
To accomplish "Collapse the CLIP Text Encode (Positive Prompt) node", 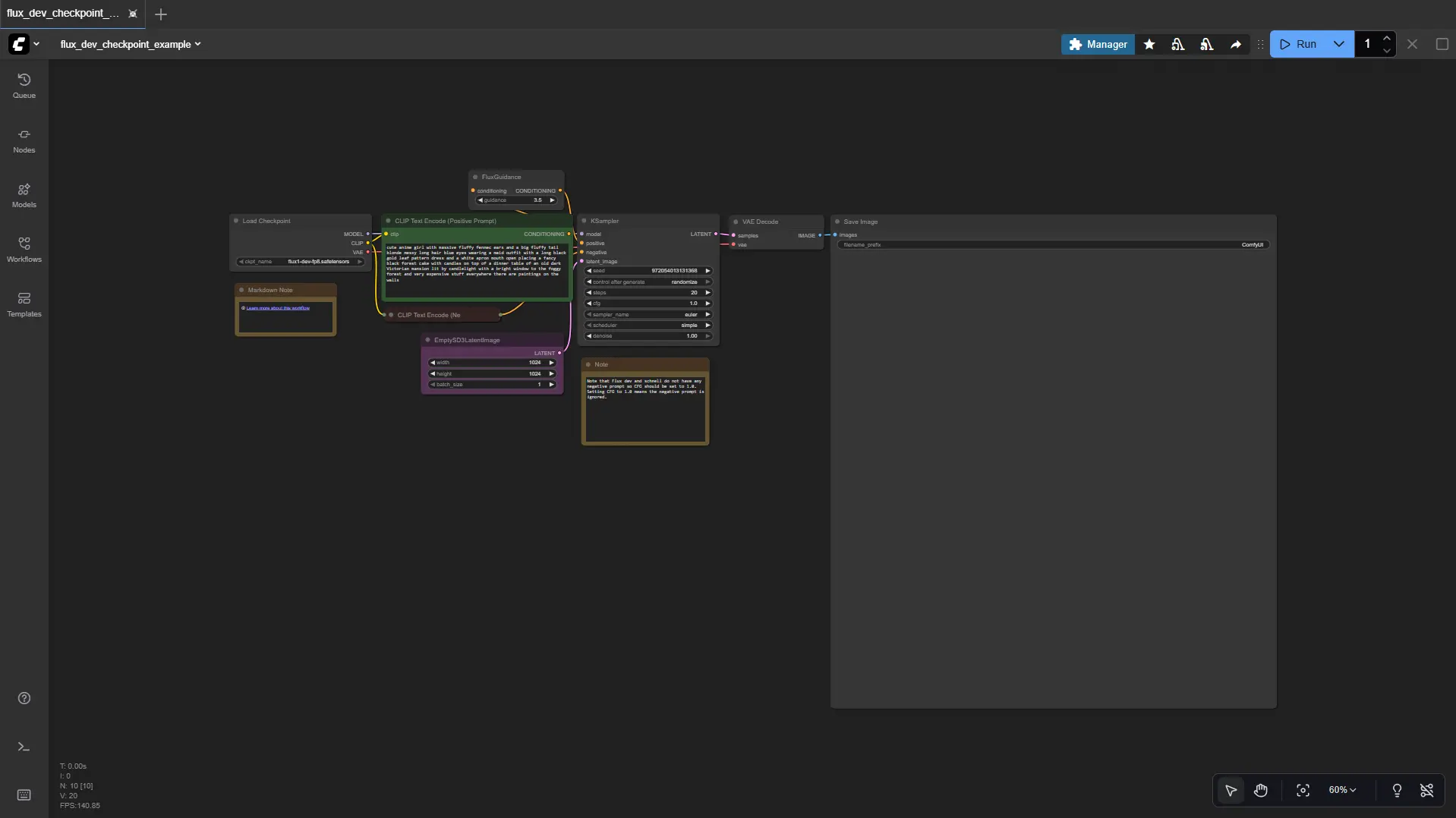I will (x=389, y=221).
